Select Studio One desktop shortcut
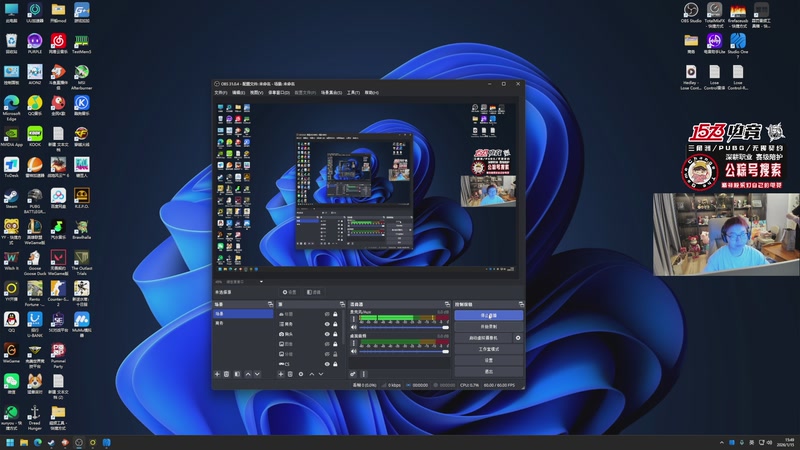 (738, 45)
